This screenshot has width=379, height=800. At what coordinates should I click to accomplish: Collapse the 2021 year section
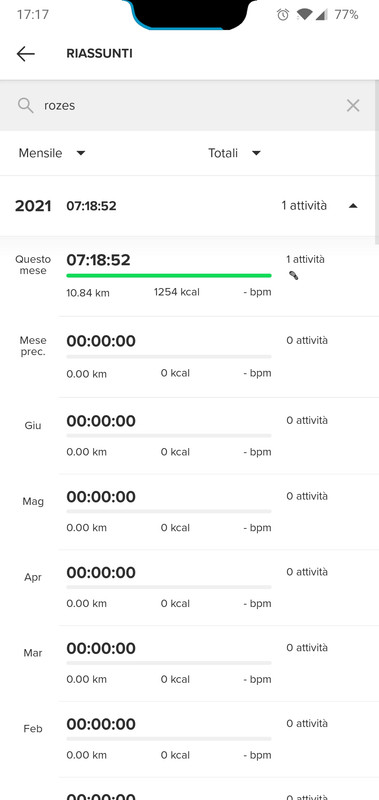(x=353, y=206)
